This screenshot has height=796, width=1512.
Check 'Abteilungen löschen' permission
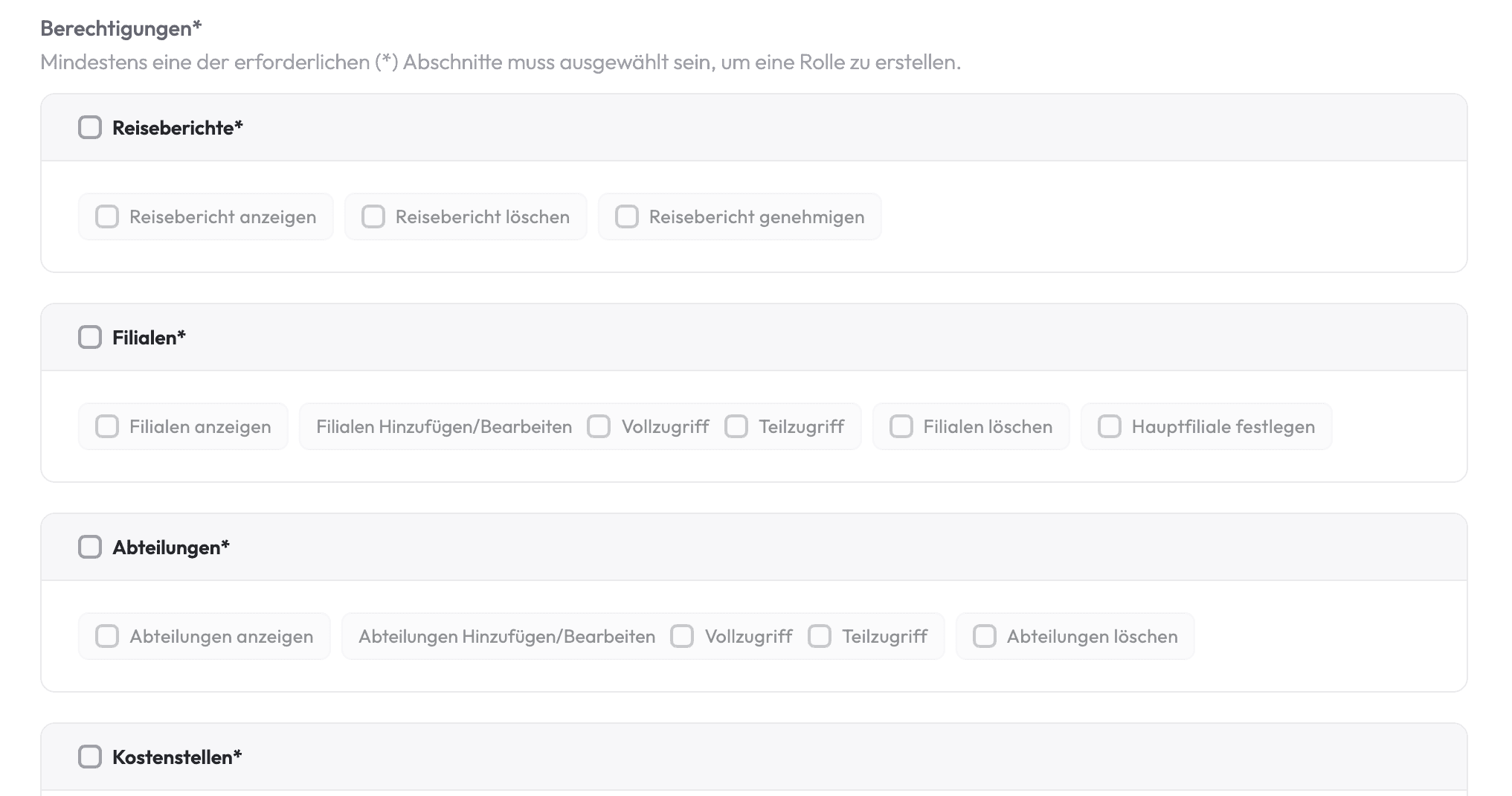[985, 636]
